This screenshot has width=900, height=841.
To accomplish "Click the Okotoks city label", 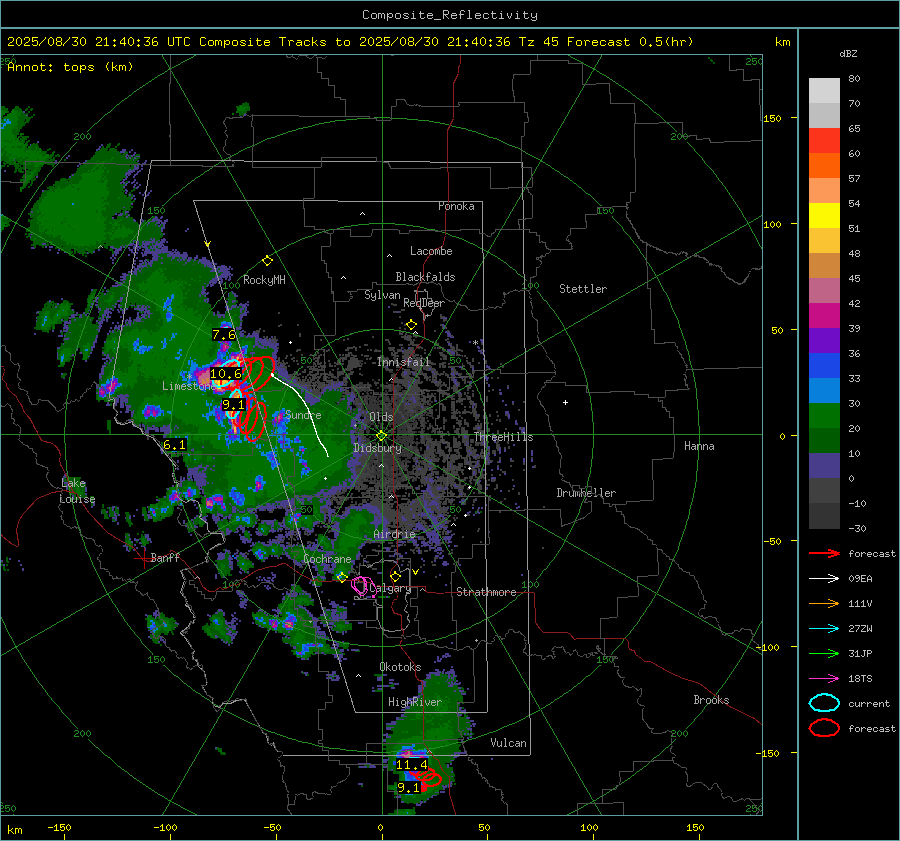I will pos(400,667).
